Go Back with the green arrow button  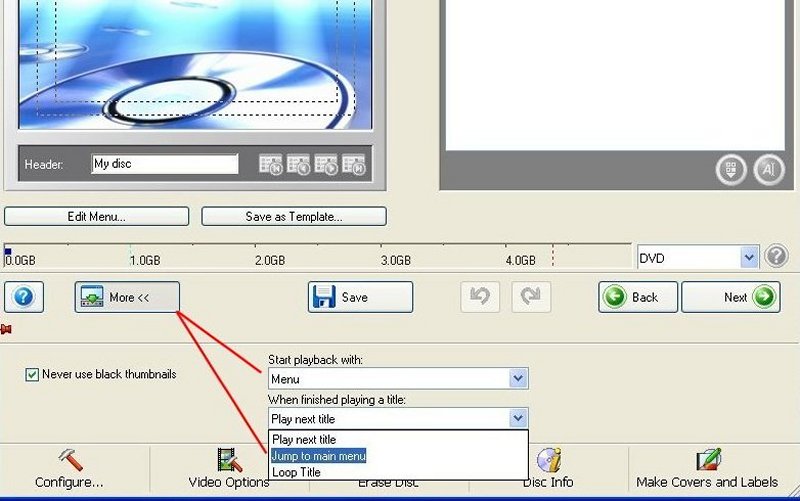(x=638, y=297)
